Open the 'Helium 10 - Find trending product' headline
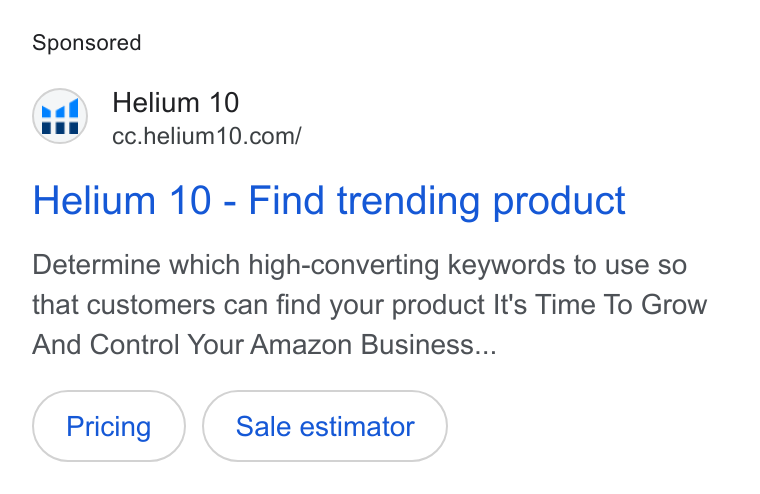This screenshot has width=760, height=494. (x=329, y=200)
